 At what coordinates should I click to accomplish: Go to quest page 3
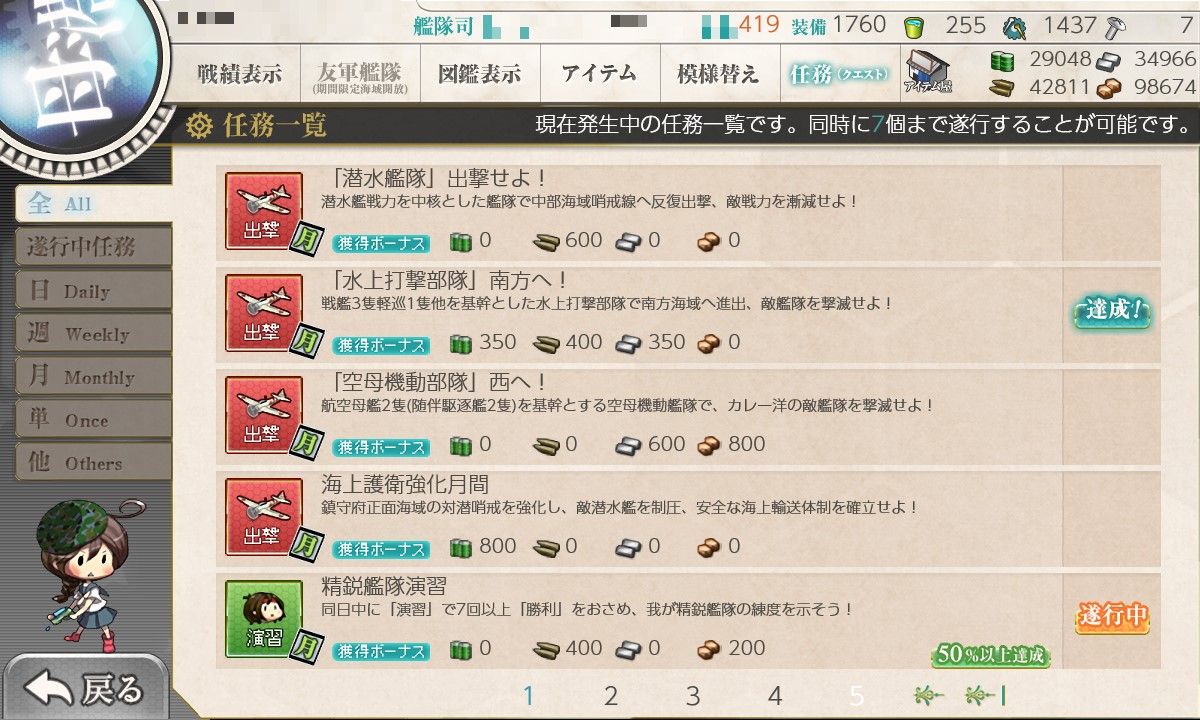693,696
